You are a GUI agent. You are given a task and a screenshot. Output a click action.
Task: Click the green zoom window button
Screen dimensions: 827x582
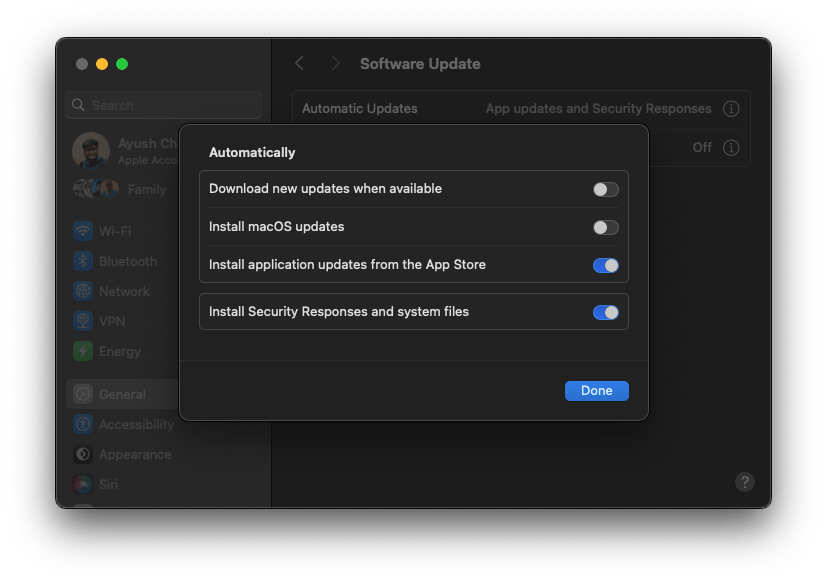(122, 64)
